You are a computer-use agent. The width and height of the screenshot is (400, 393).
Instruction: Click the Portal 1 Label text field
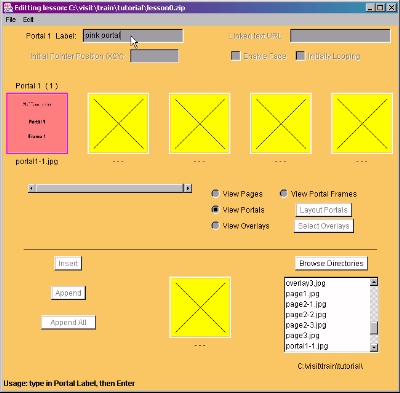tap(133, 36)
